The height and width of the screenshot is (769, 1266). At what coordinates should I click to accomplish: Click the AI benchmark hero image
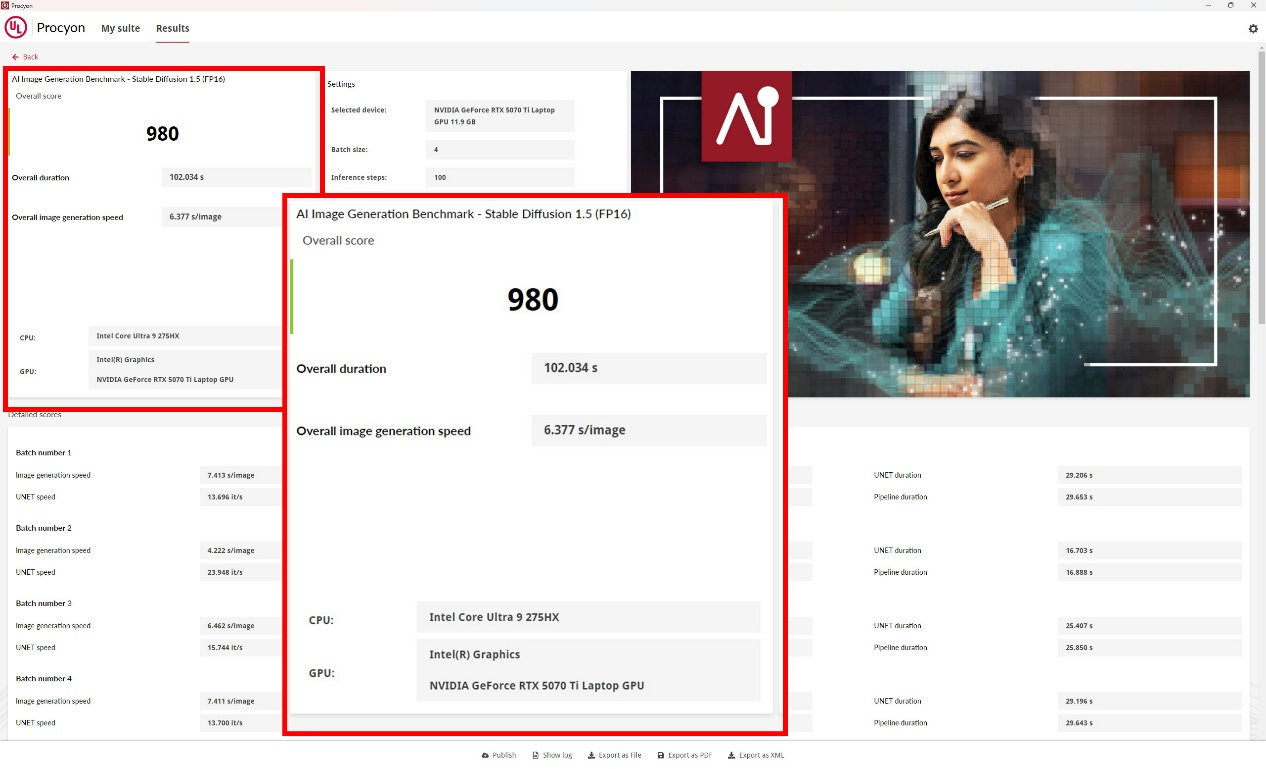[x=940, y=234]
